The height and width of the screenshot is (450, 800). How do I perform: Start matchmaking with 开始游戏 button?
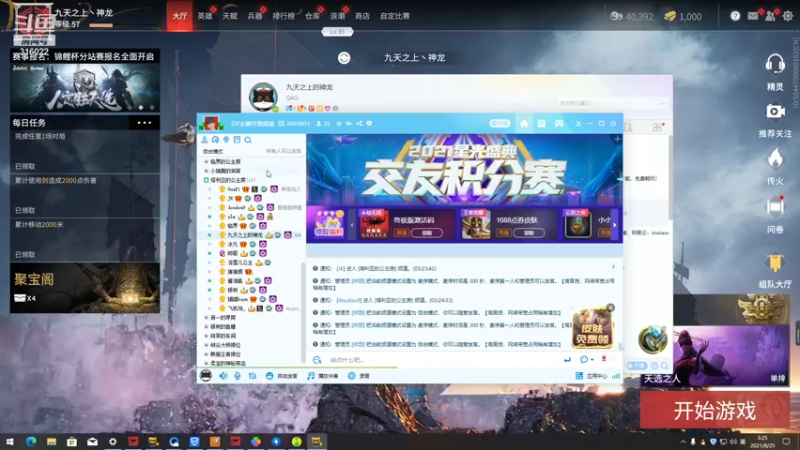click(714, 411)
